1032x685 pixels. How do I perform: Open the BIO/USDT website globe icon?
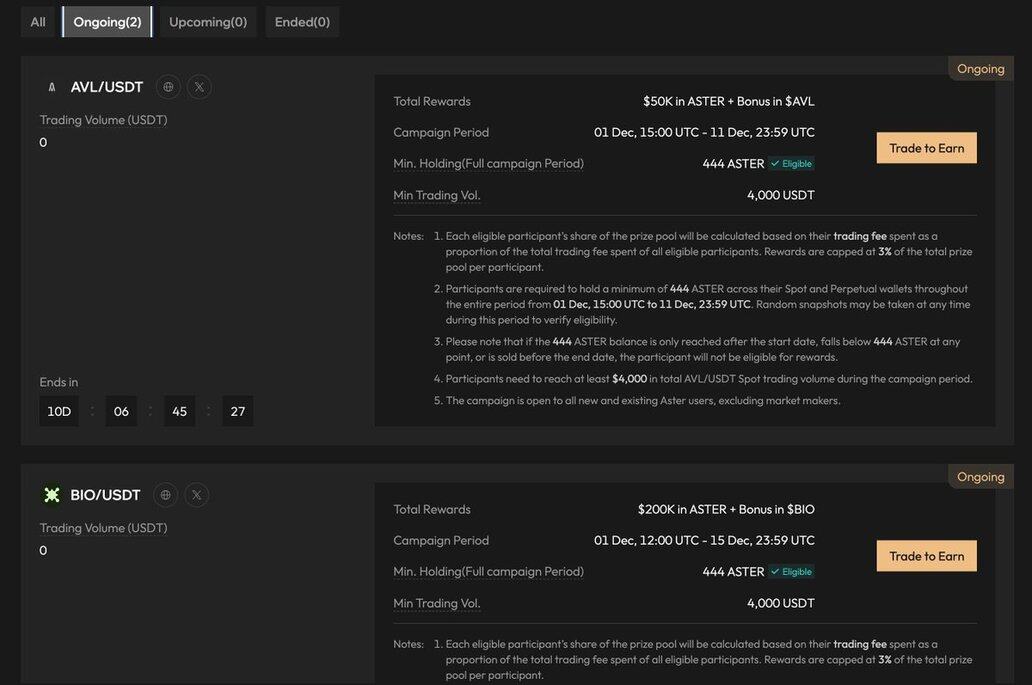click(165, 495)
